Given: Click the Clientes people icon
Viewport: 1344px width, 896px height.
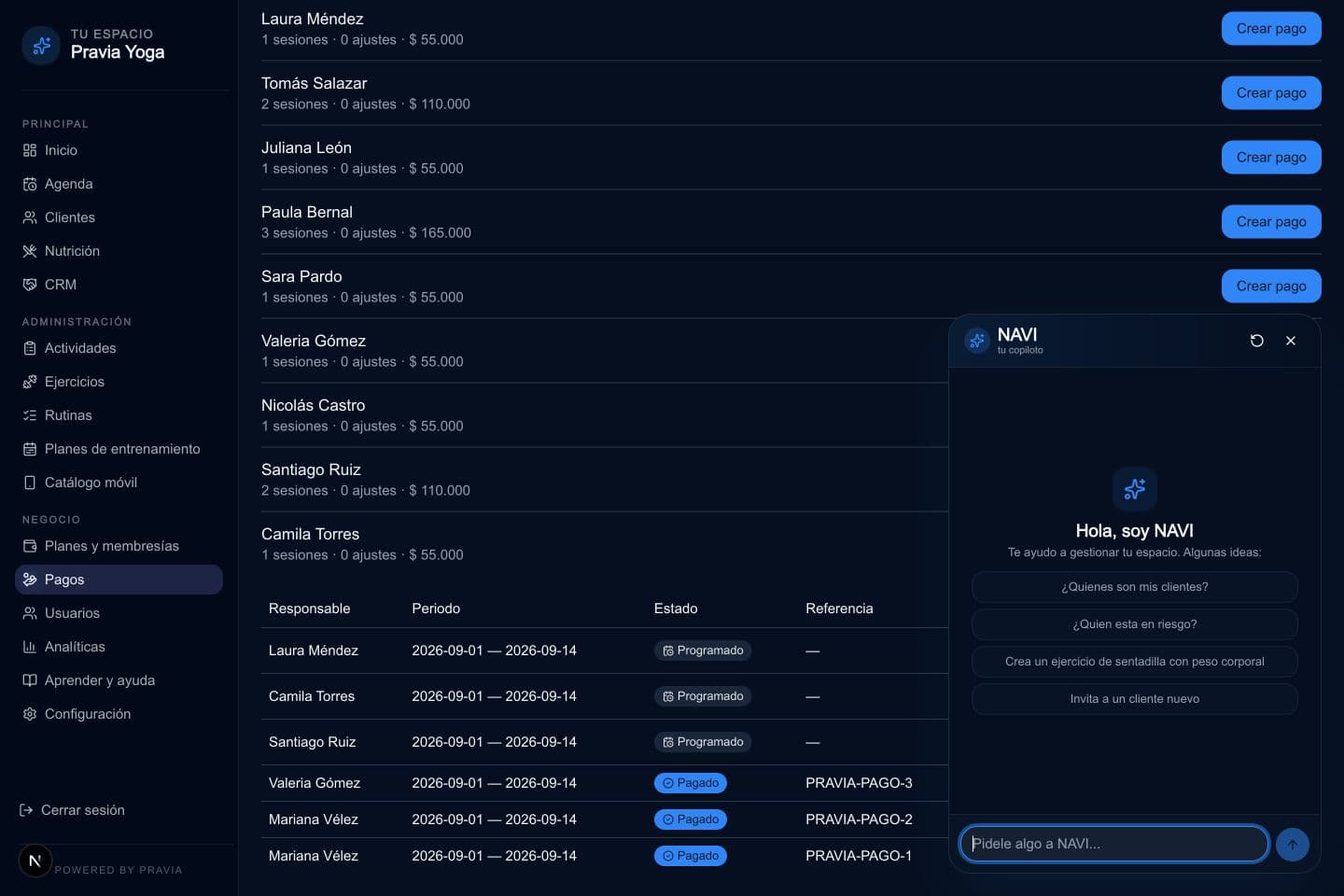Looking at the screenshot, I should (x=30, y=217).
